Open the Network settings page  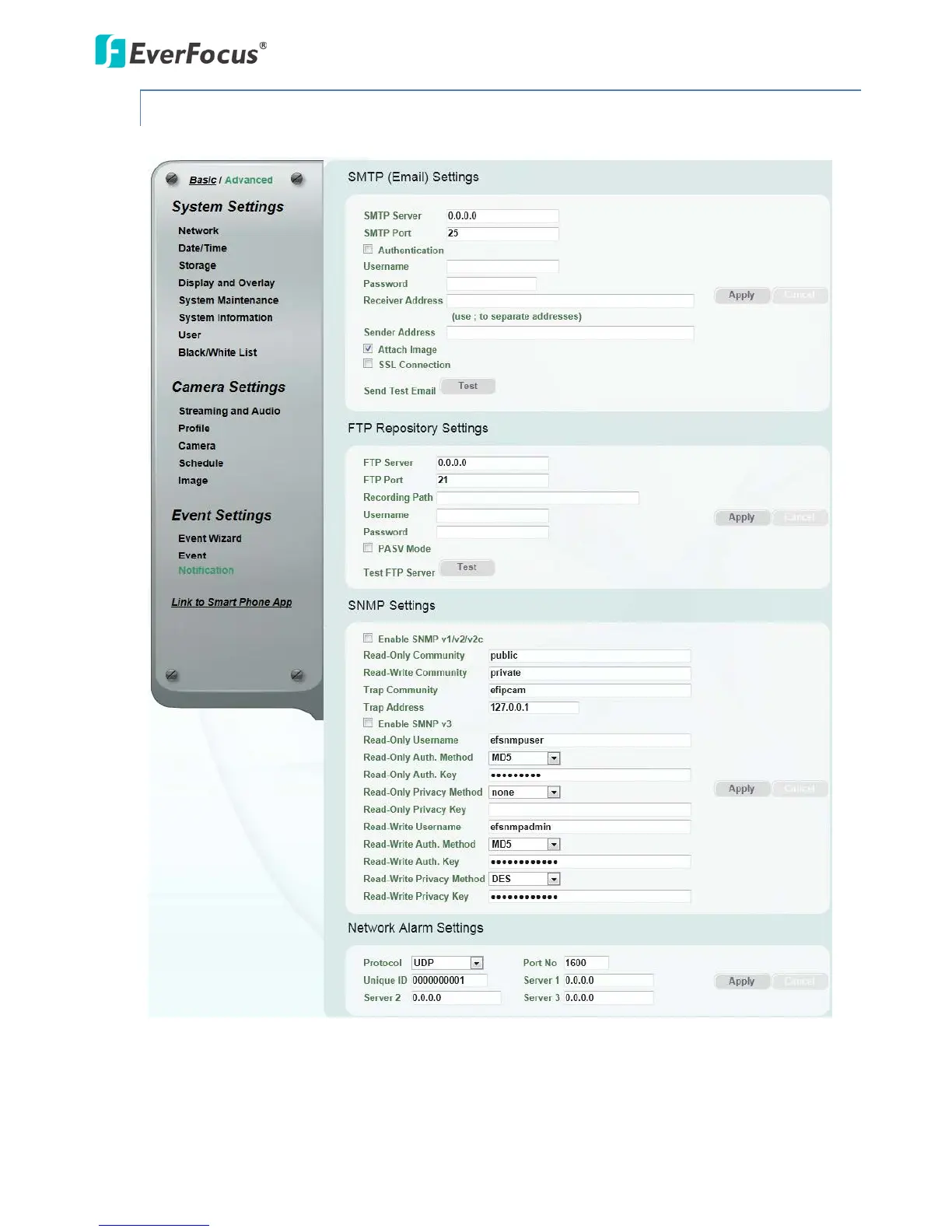point(198,231)
